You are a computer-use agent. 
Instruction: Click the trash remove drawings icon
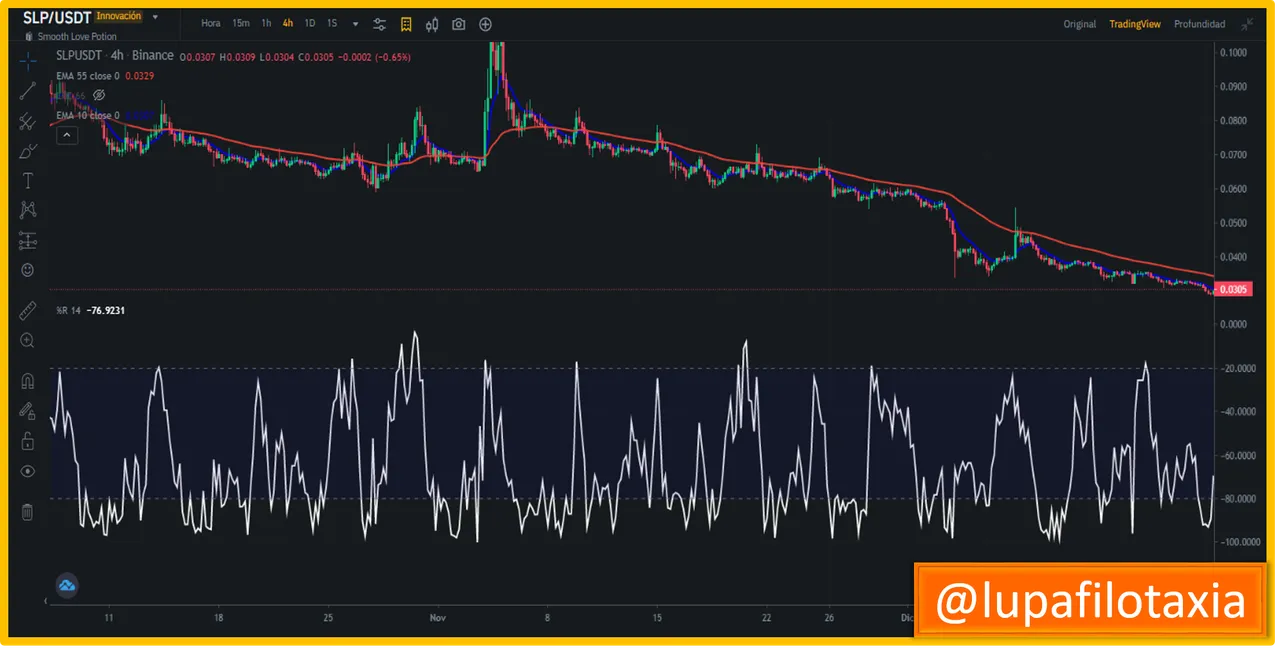28,512
